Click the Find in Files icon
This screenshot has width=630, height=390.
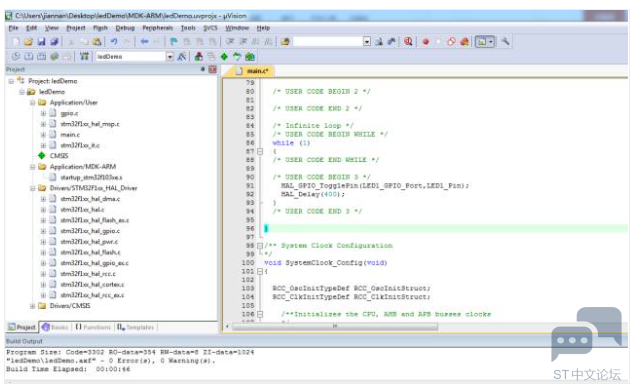[285, 42]
